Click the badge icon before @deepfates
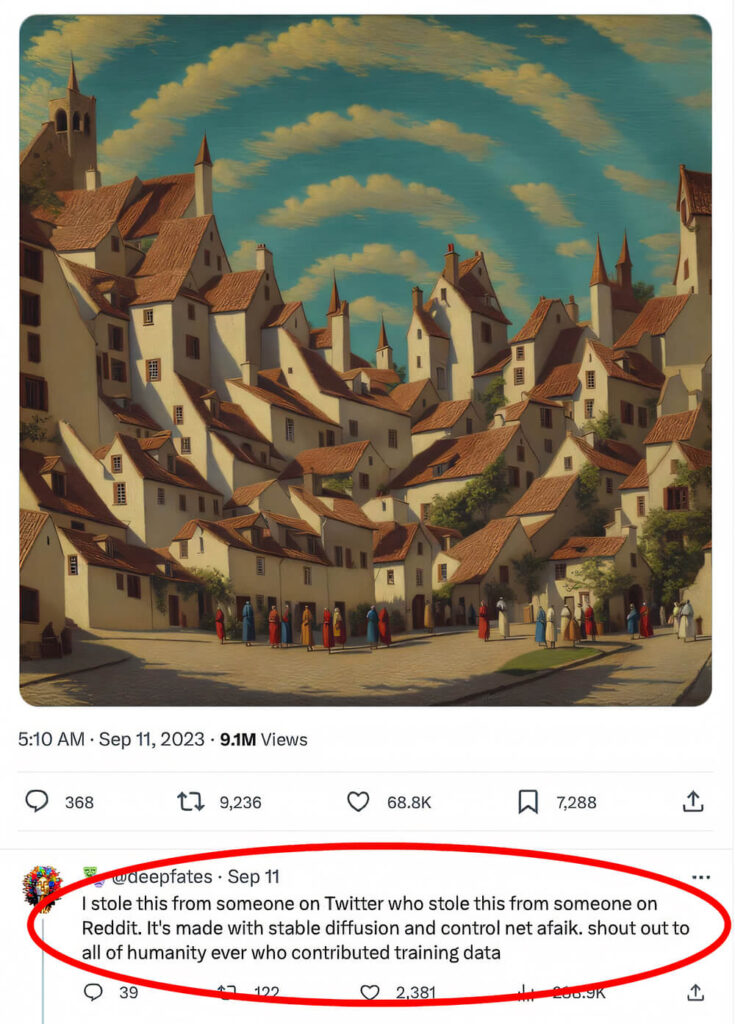735x1024 pixels. click(90, 876)
